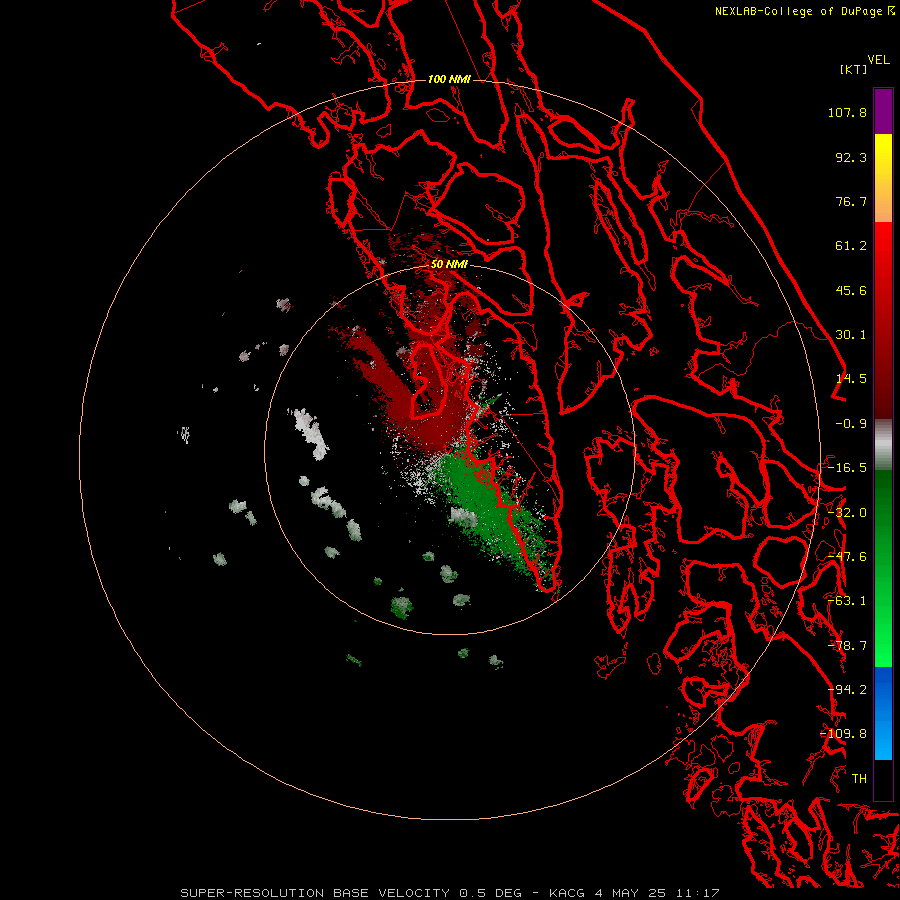Click the -63.1 velocity scale value
The width and height of the screenshot is (900, 900).
[x=847, y=601]
